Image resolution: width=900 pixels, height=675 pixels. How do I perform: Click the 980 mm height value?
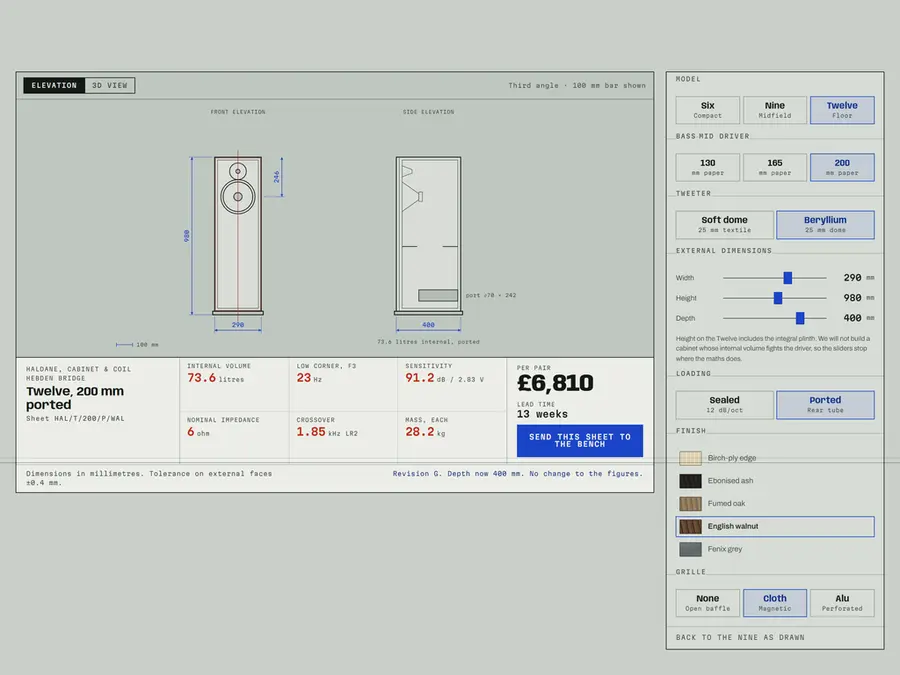[858, 298]
